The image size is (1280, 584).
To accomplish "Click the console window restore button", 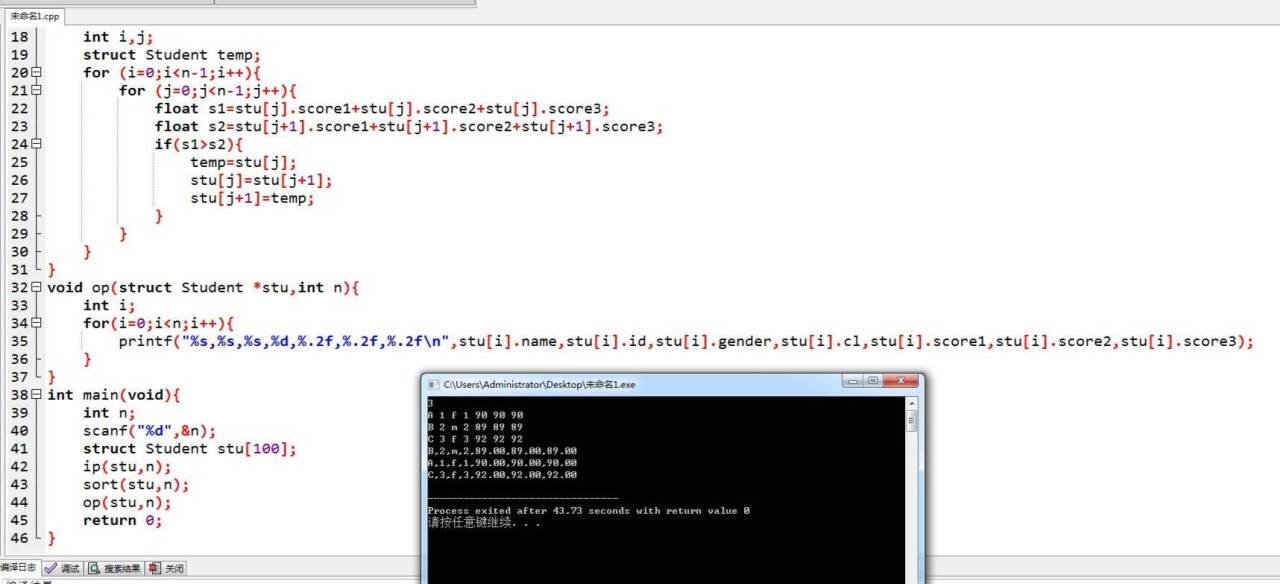I will click(x=872, y=382).
